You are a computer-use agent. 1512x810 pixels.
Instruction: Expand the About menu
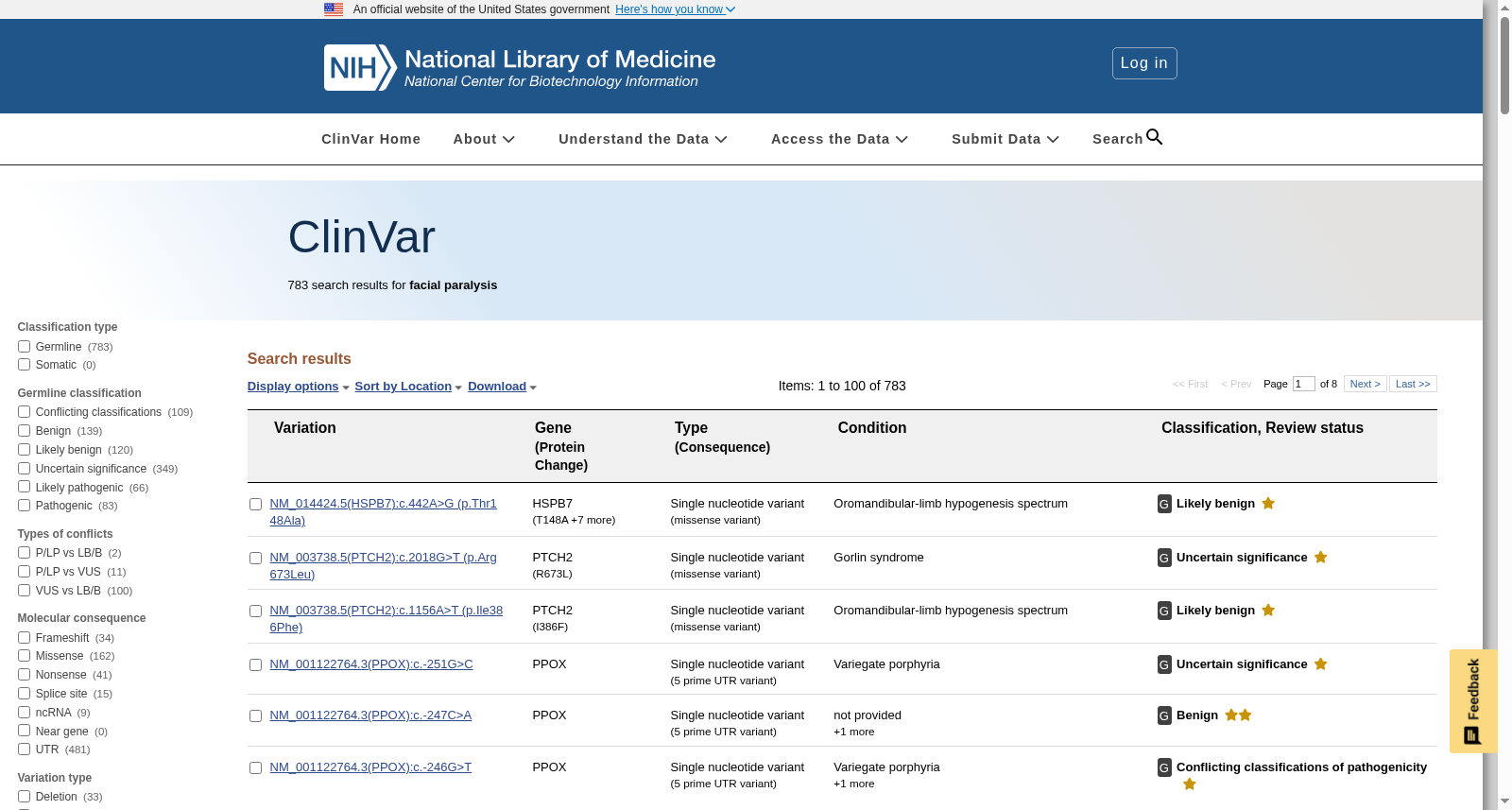484,139
